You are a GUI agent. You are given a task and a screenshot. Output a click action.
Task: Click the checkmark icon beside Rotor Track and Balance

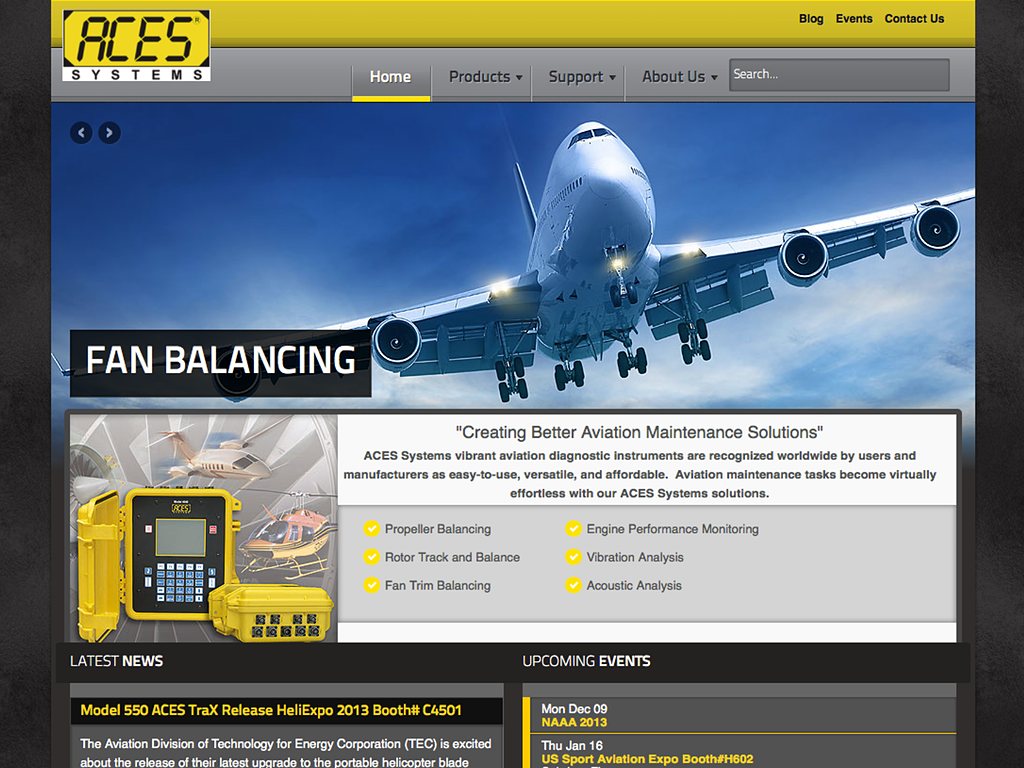372,556
